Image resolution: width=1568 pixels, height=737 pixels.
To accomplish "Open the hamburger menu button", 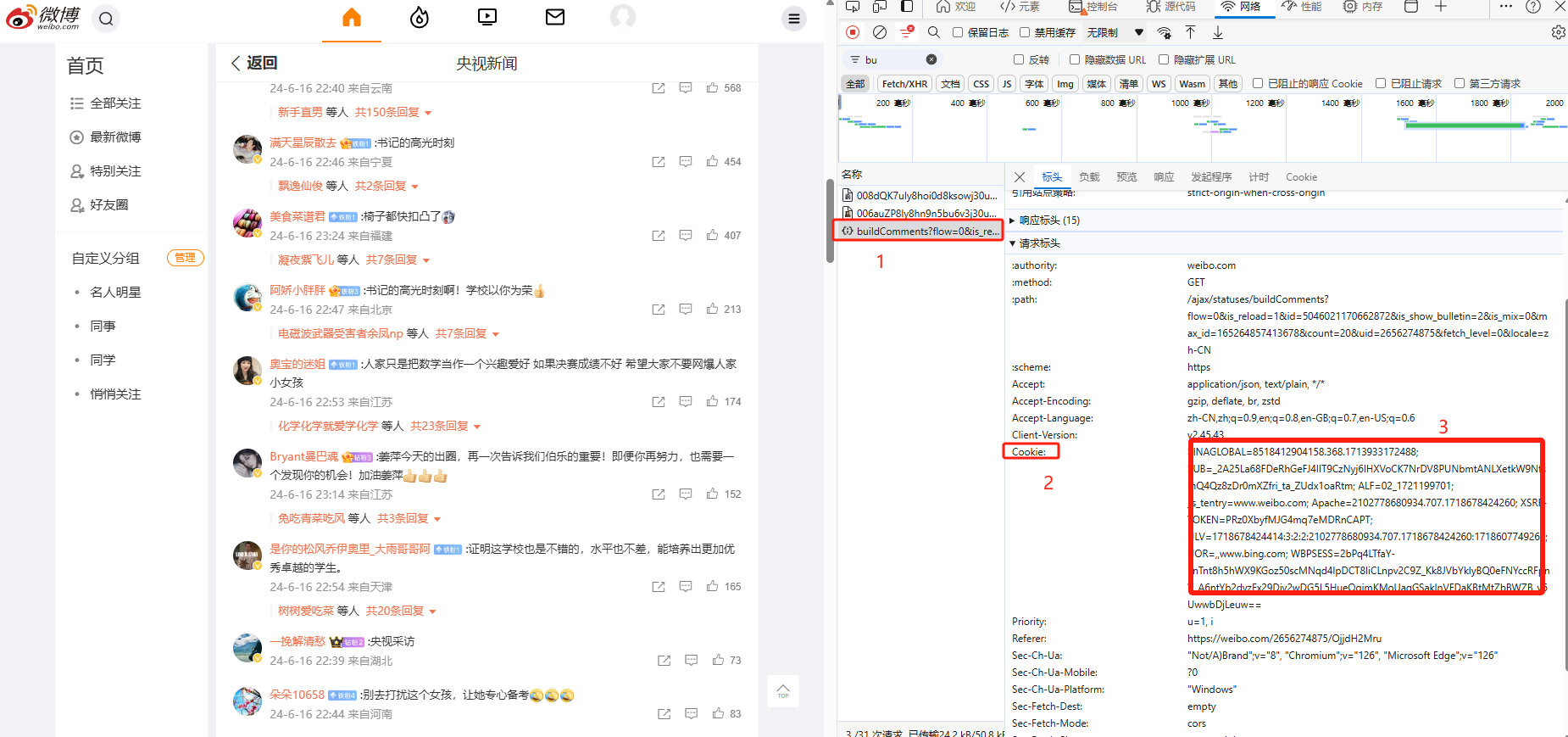I will 793,19.
